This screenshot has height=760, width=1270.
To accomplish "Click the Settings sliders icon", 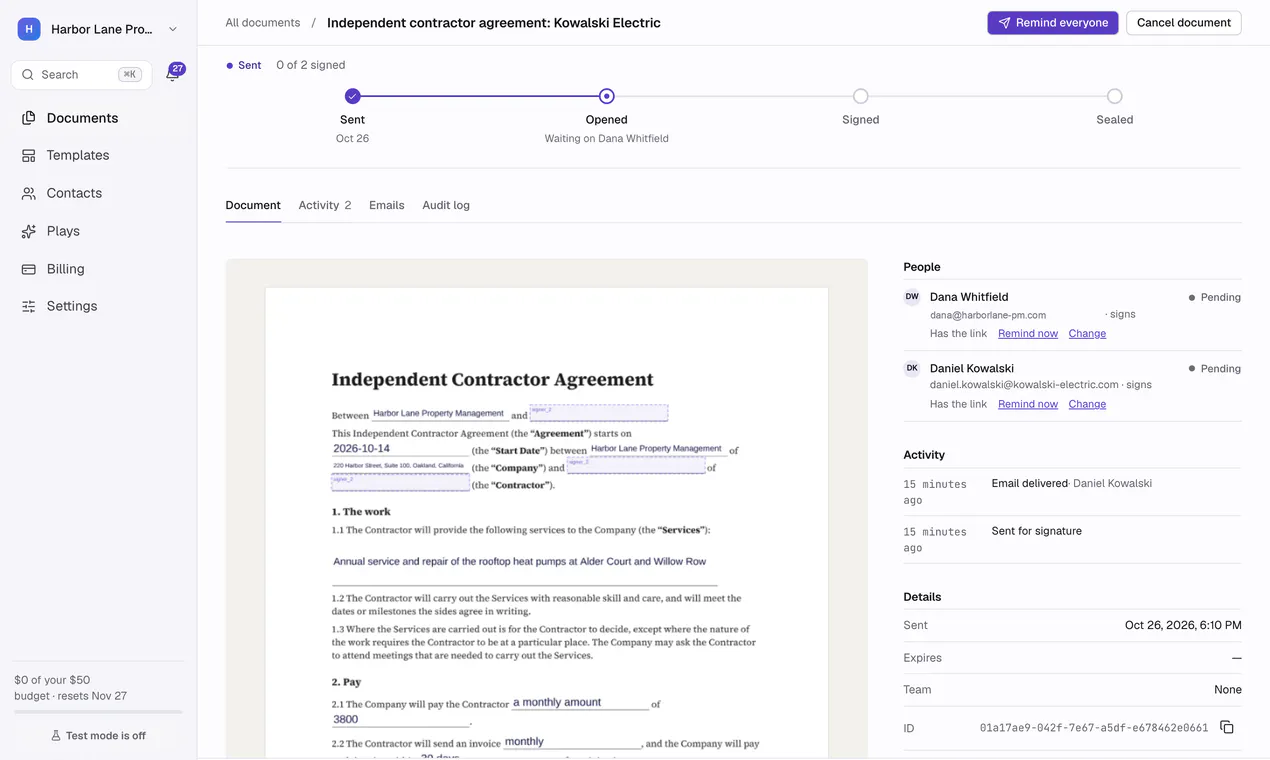I will pyautogui.click(x=29, y=306).
